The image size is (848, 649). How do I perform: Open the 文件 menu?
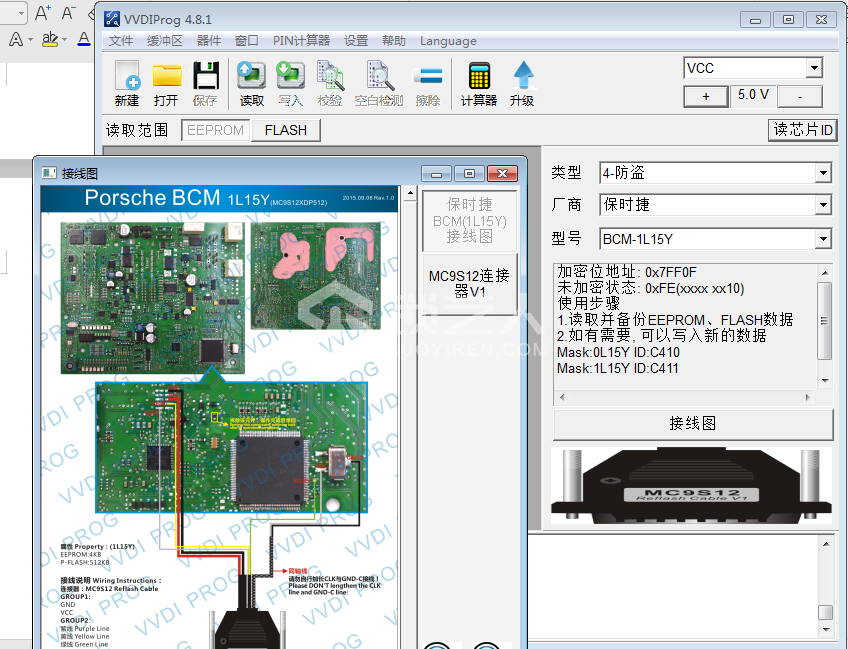point(121,41)
